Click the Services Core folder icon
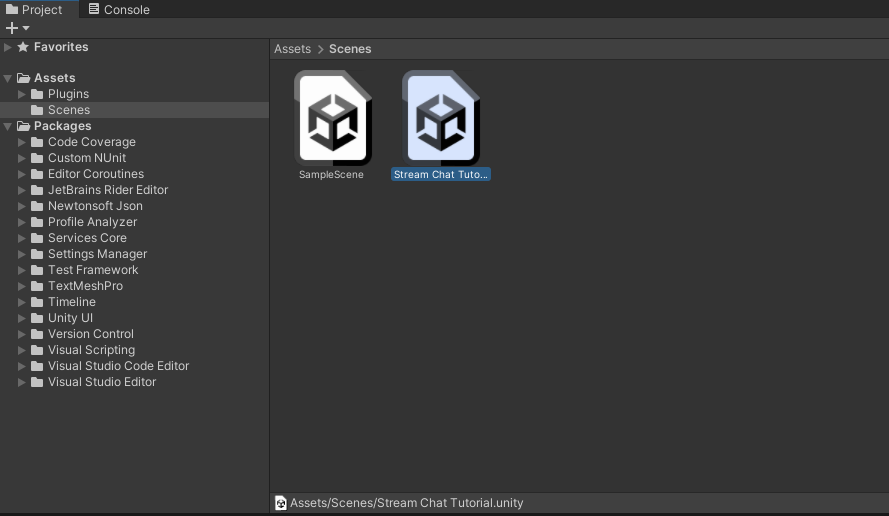This screenshot has height=516, width=889. pyautogui.click(x=37, y=238)
